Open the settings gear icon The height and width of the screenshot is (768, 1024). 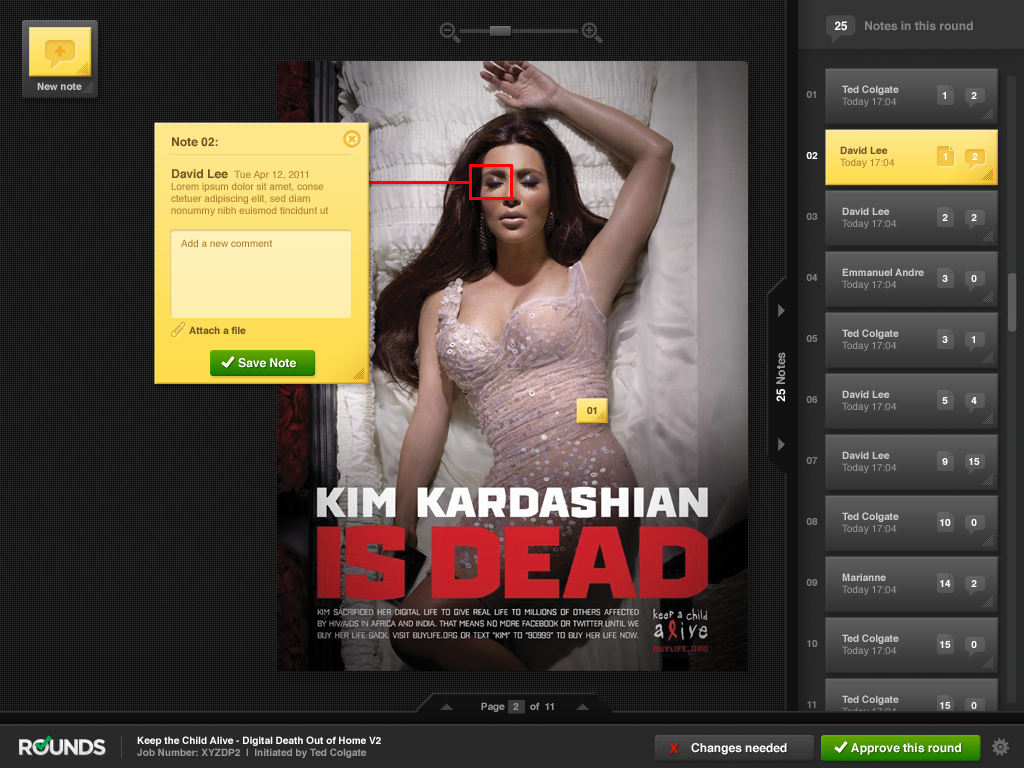click(1000, 747)
